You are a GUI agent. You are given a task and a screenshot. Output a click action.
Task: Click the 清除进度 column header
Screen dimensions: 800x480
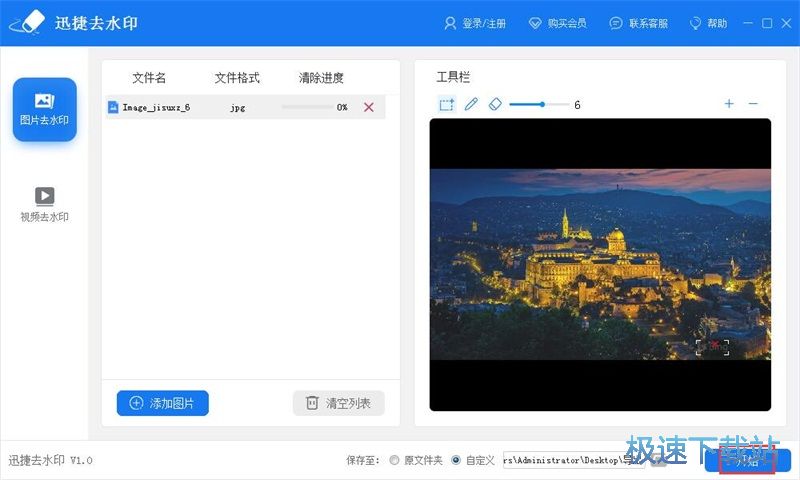(x=321, y=78)
